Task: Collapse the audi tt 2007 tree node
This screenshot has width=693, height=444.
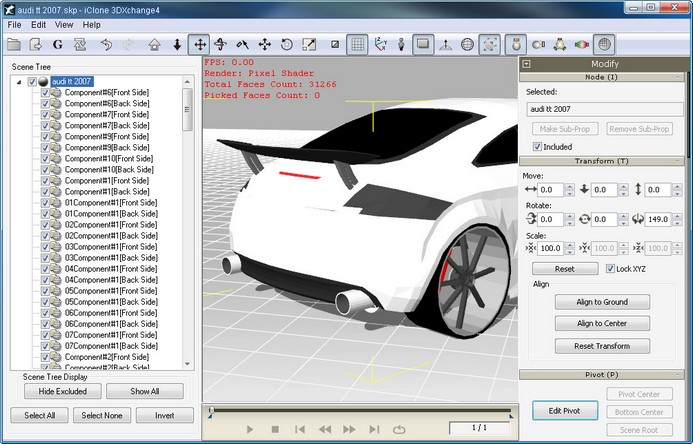Action: click(x=21, y=82)
